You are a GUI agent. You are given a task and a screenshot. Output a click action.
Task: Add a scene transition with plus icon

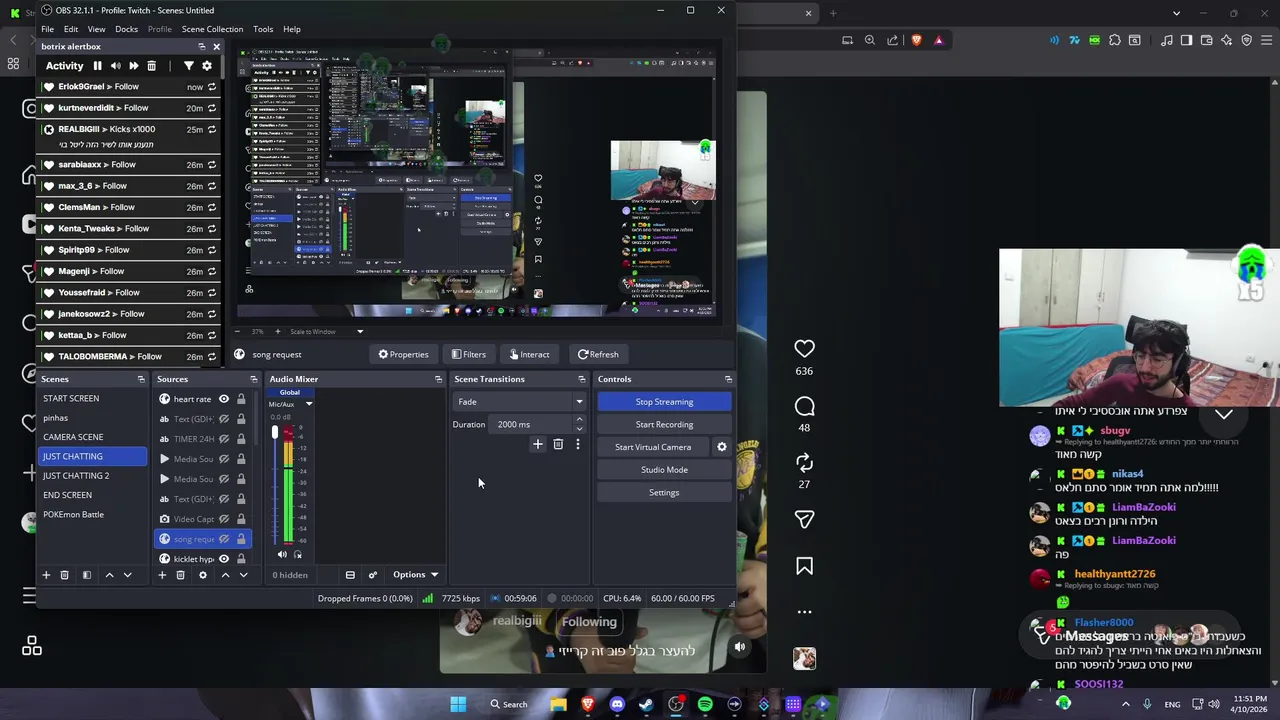point(538,444)
